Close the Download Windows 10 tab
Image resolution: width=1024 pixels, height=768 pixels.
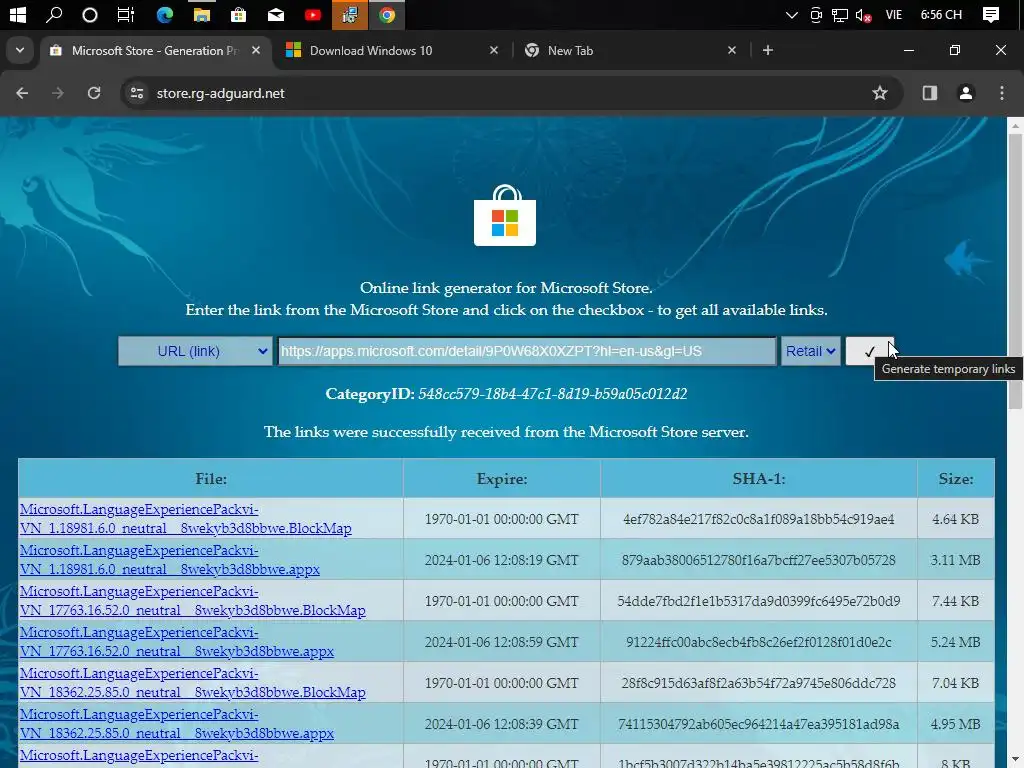[494, 50]
